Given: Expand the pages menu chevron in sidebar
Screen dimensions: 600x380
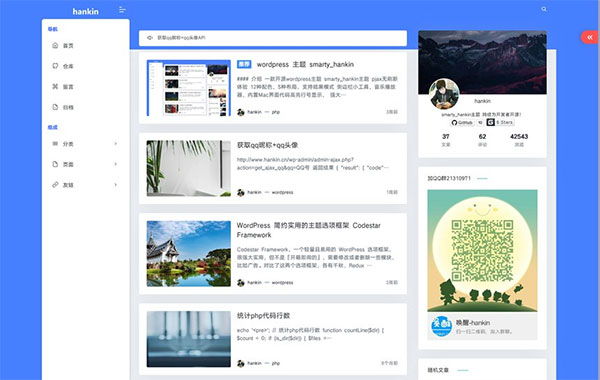Looking at the screenshot, I should coord(116,164).
